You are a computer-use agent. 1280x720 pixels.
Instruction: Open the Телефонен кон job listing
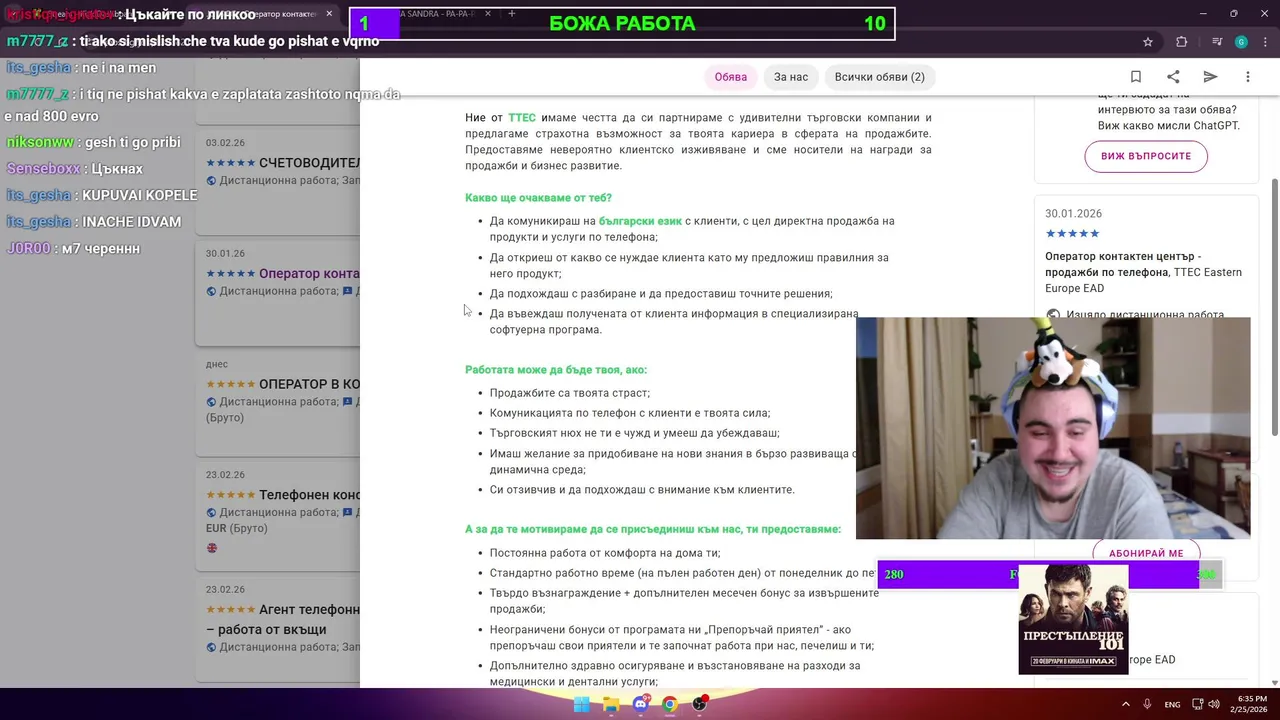[x=309, y=495]
